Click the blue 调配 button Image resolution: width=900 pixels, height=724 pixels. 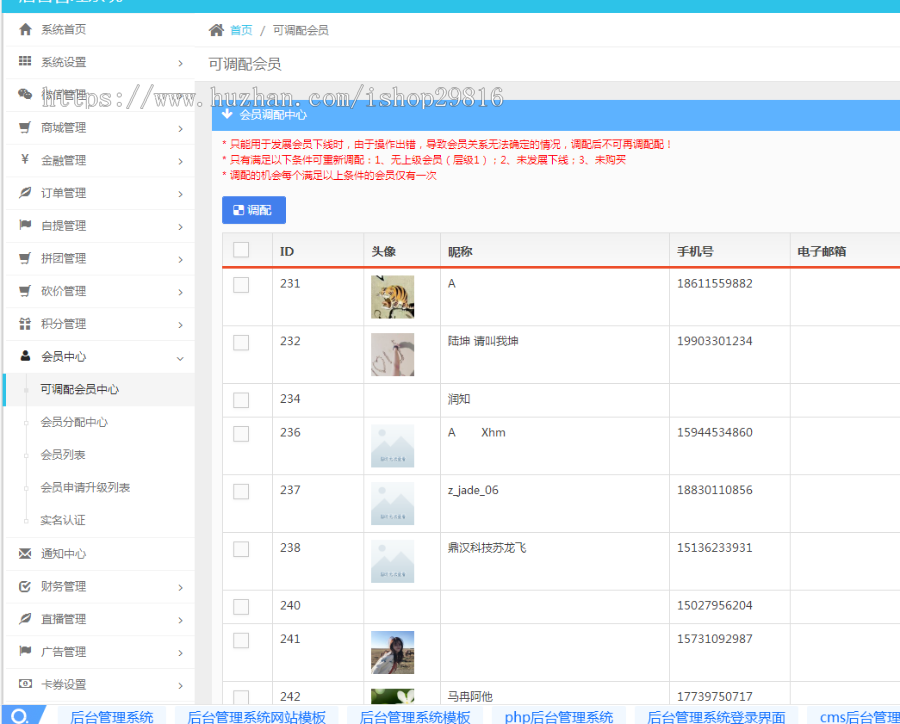click(253, 210)
